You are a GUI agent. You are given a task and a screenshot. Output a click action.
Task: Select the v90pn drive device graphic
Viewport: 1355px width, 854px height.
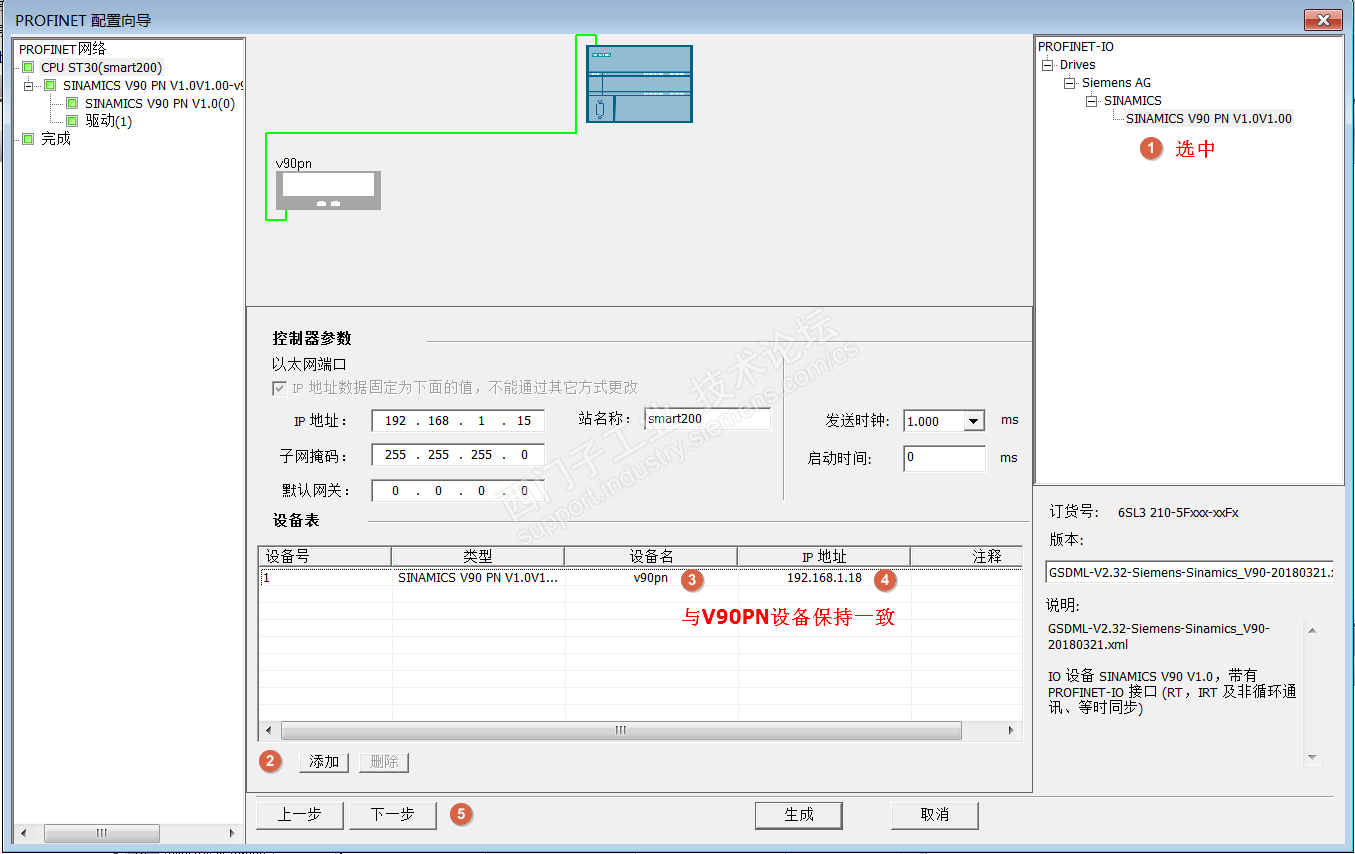click(x=329, y=190)
